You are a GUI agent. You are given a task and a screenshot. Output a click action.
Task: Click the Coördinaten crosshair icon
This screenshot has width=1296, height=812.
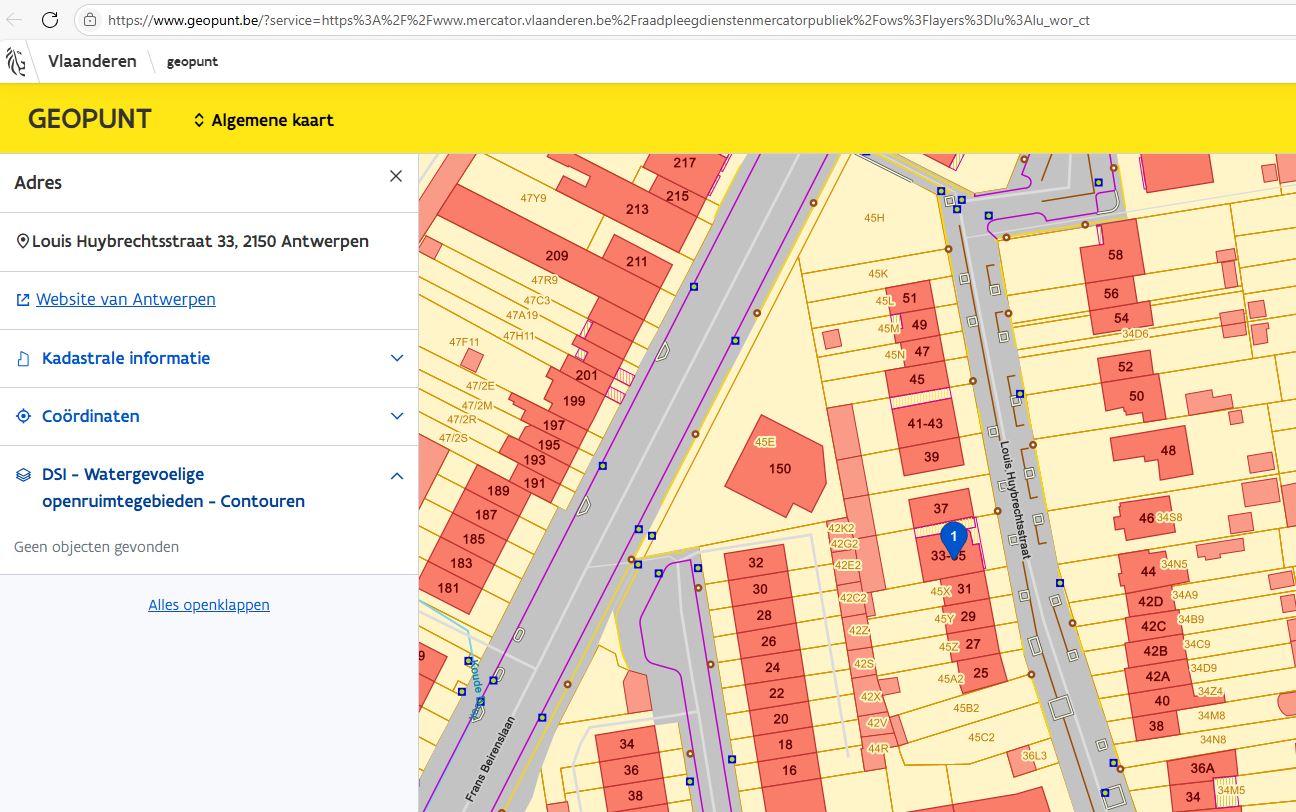tap(23, 416)
